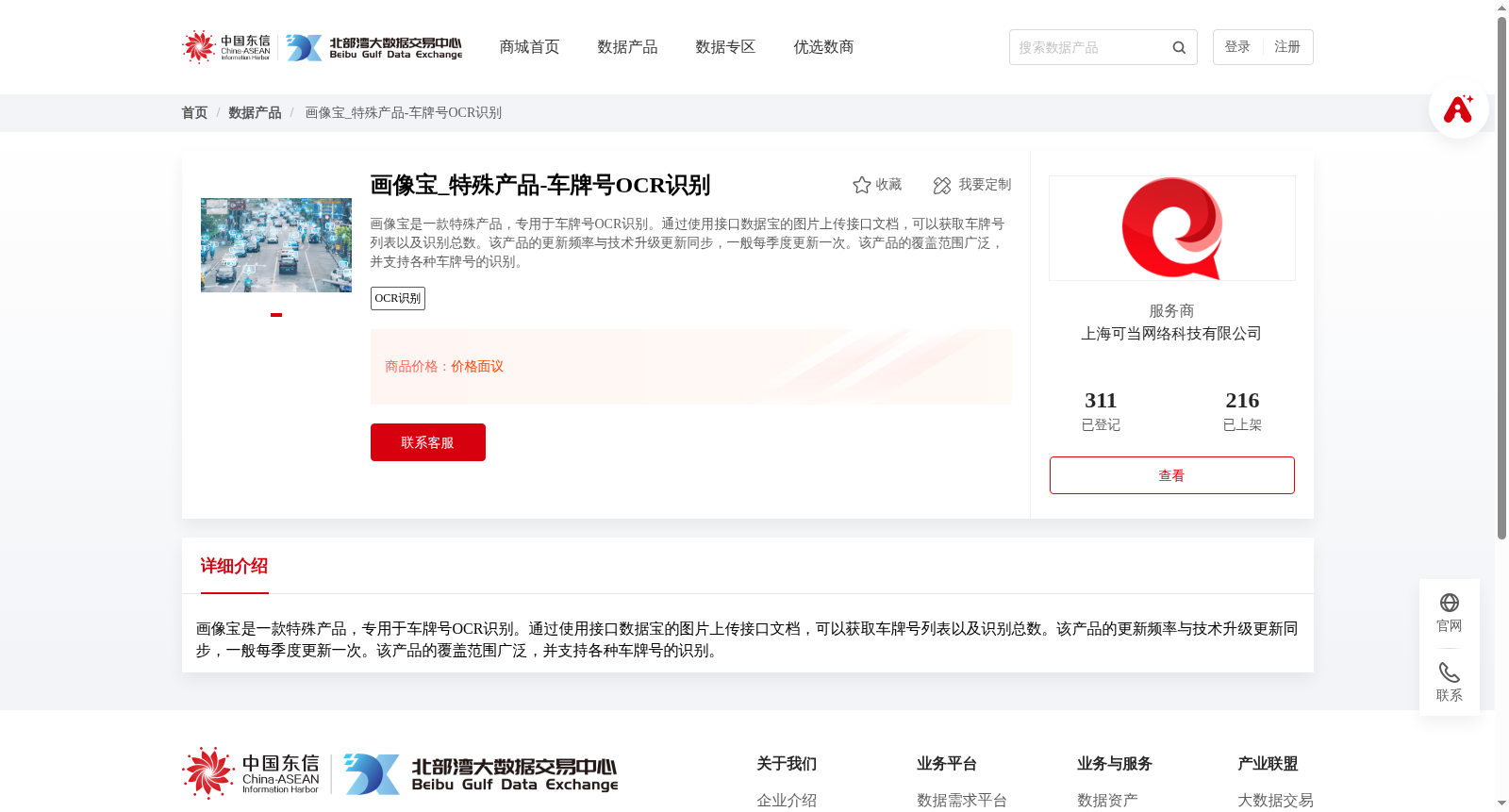1509x812 pixels.
Task: Click the 注册 link
Action: pyautogui.click(x=1287, y=46)
